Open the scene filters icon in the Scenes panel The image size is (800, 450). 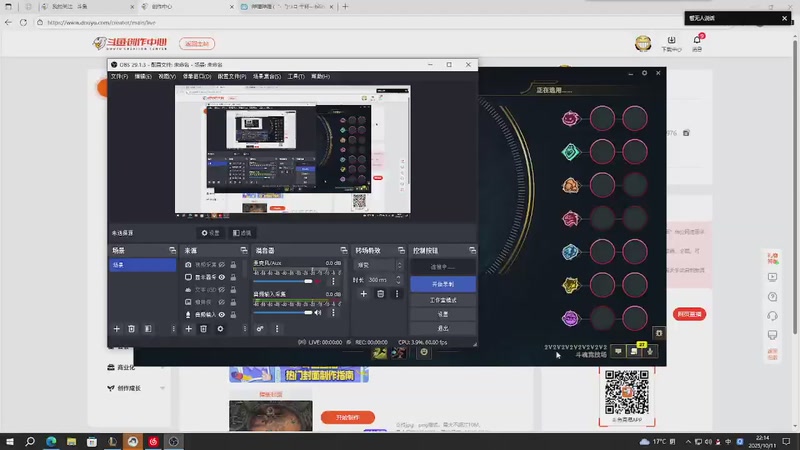(x=148, y=329)
